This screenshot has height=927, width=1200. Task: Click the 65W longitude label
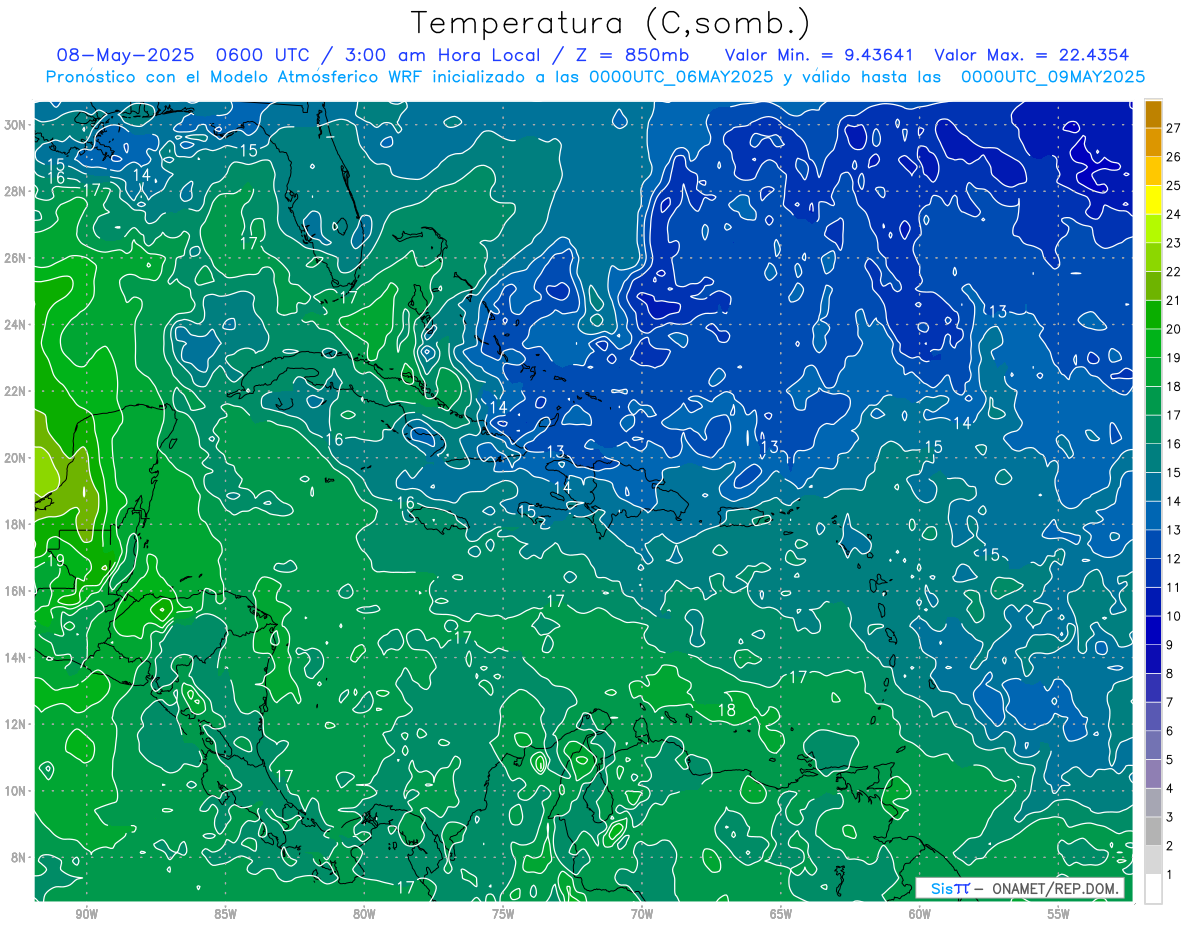pos(782,914)
